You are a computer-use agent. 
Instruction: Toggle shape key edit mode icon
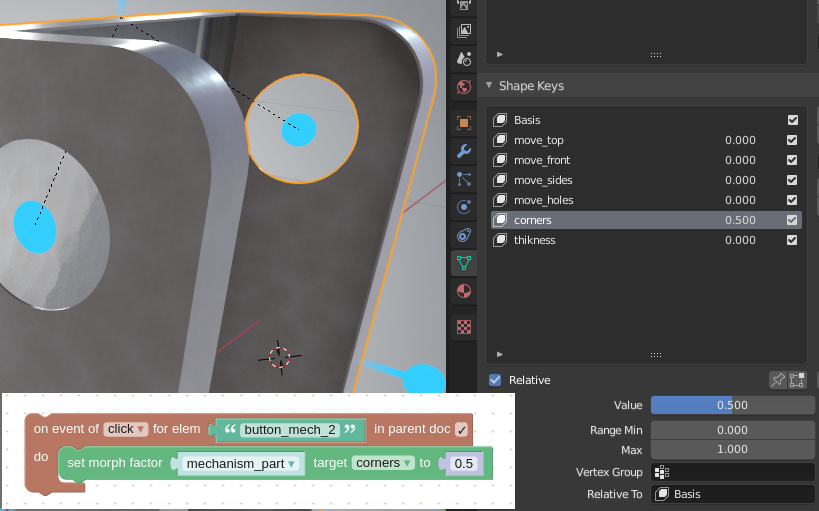tap(797, 380)
